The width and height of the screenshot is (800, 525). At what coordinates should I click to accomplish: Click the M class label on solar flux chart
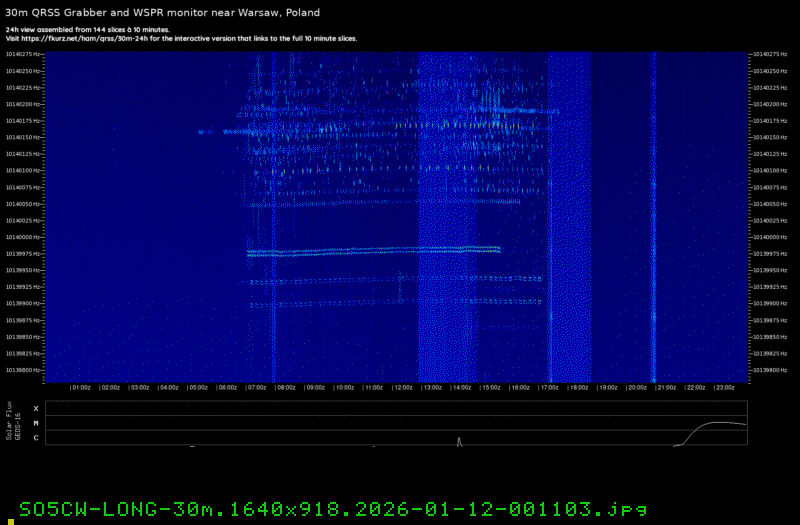36,423
